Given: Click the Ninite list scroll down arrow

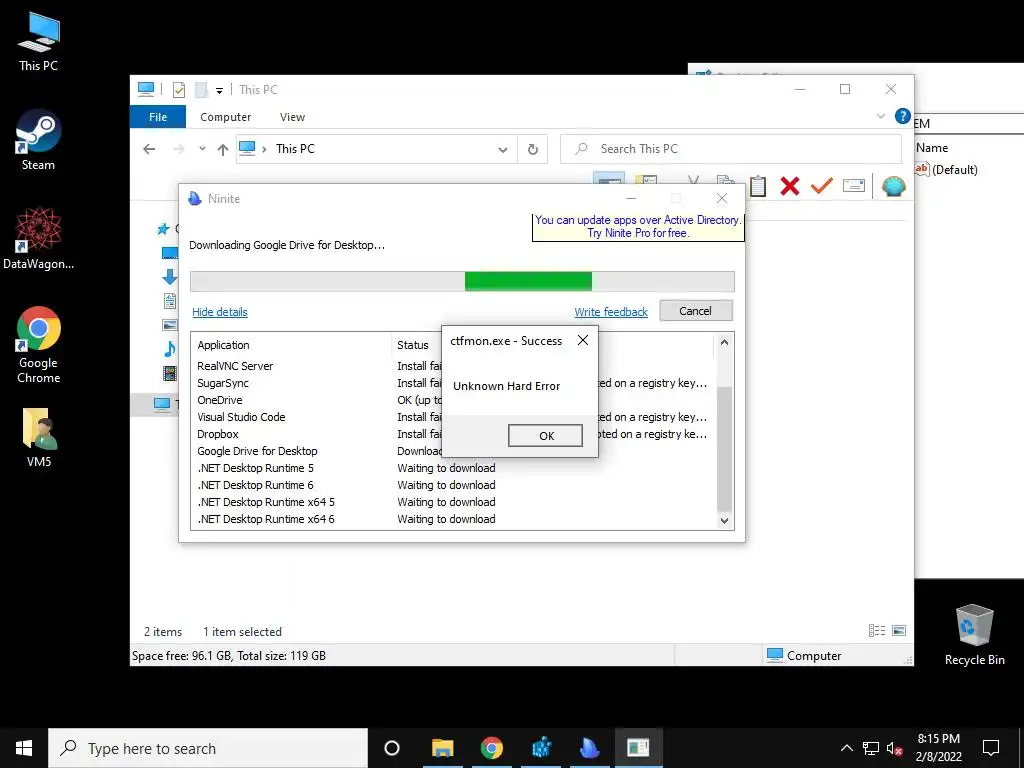Looking at the screenshot, I should pos(724,520).
